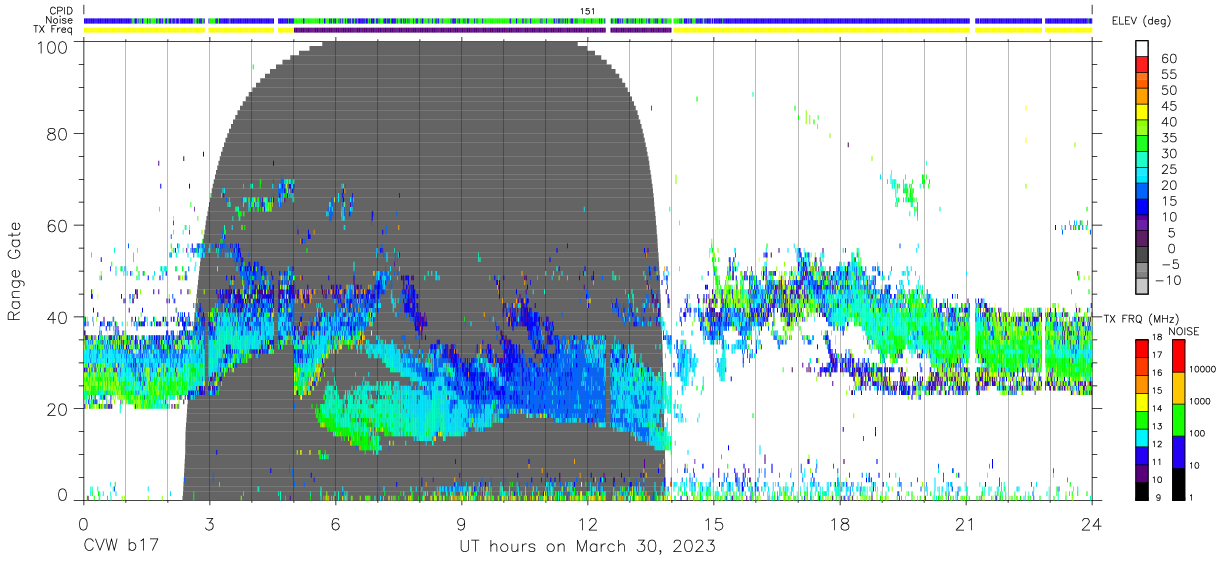Screen dimensions: 1228x567
Task: Click the "Noise" row label at top
Action: 60,20
